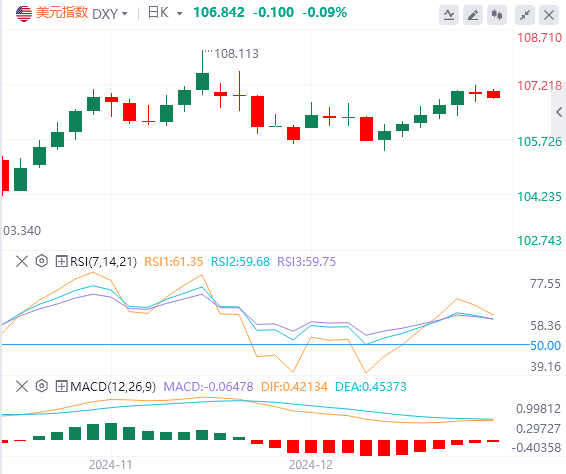Remove the MACD indicator panel
566x474 pixels.
tap(22, 386)
